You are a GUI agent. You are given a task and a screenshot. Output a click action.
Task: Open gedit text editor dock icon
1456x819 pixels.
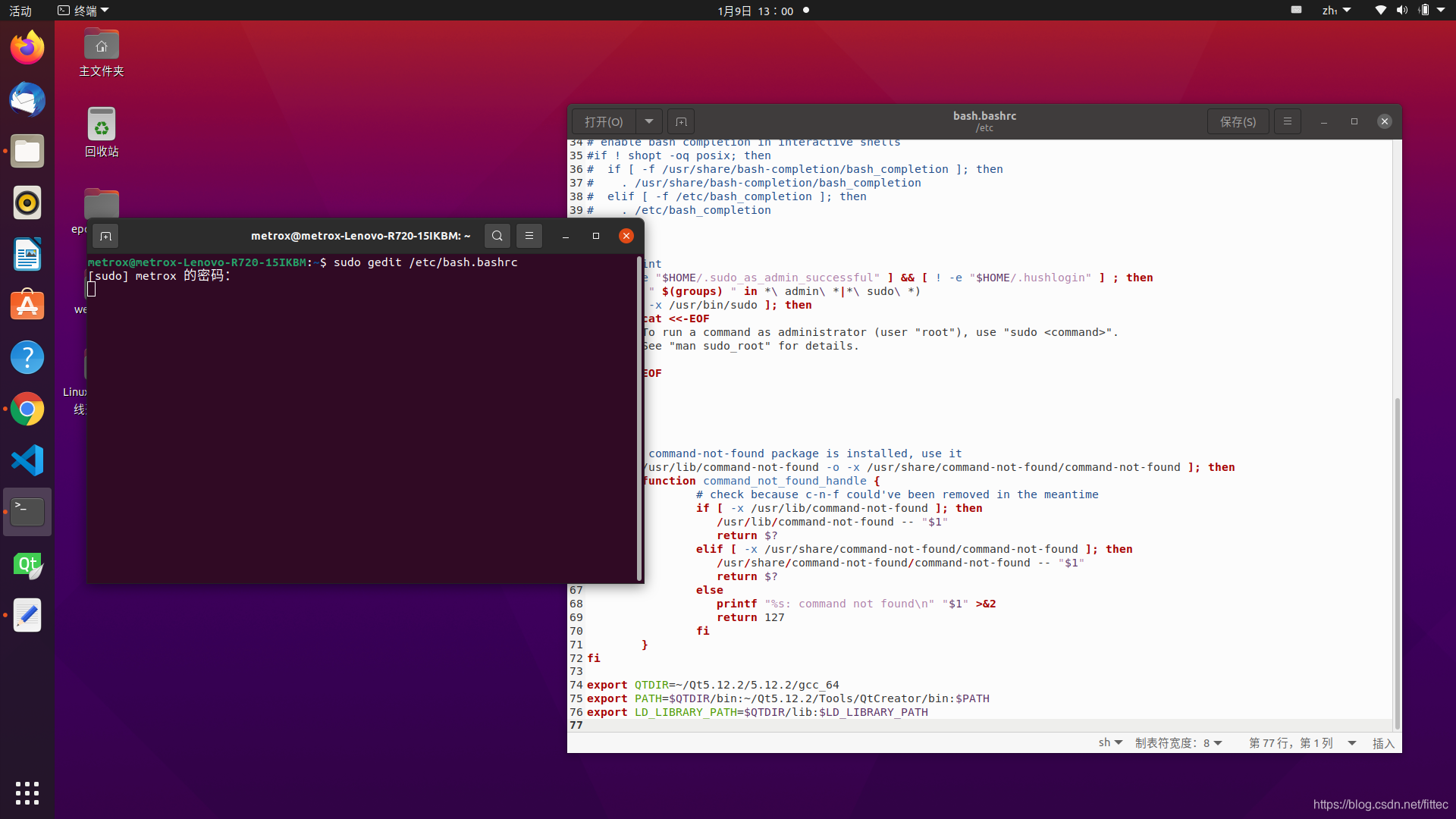(x=27, y=615)
